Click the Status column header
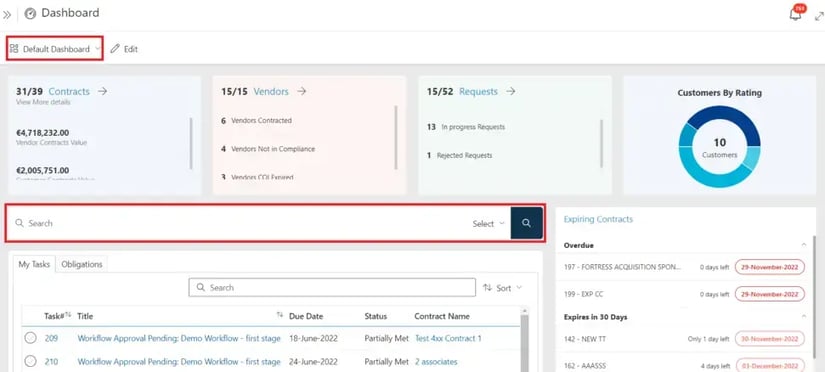This screenshot has height=372, width=825. click(x=376, y=316)
